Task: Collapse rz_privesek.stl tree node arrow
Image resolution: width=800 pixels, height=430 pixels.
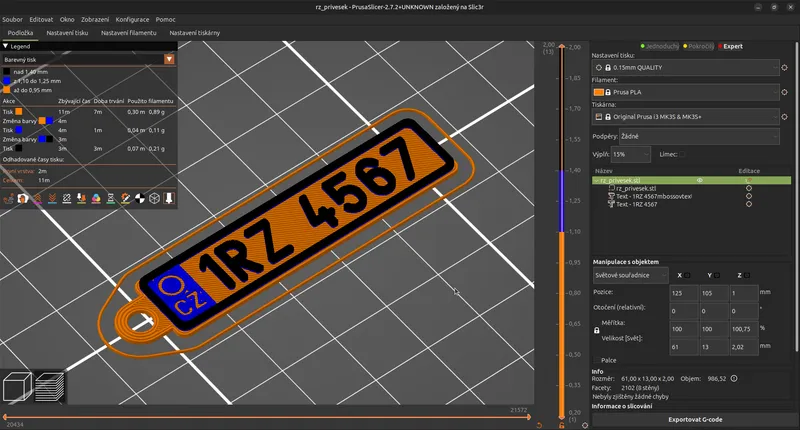Action: coord(596,180)
